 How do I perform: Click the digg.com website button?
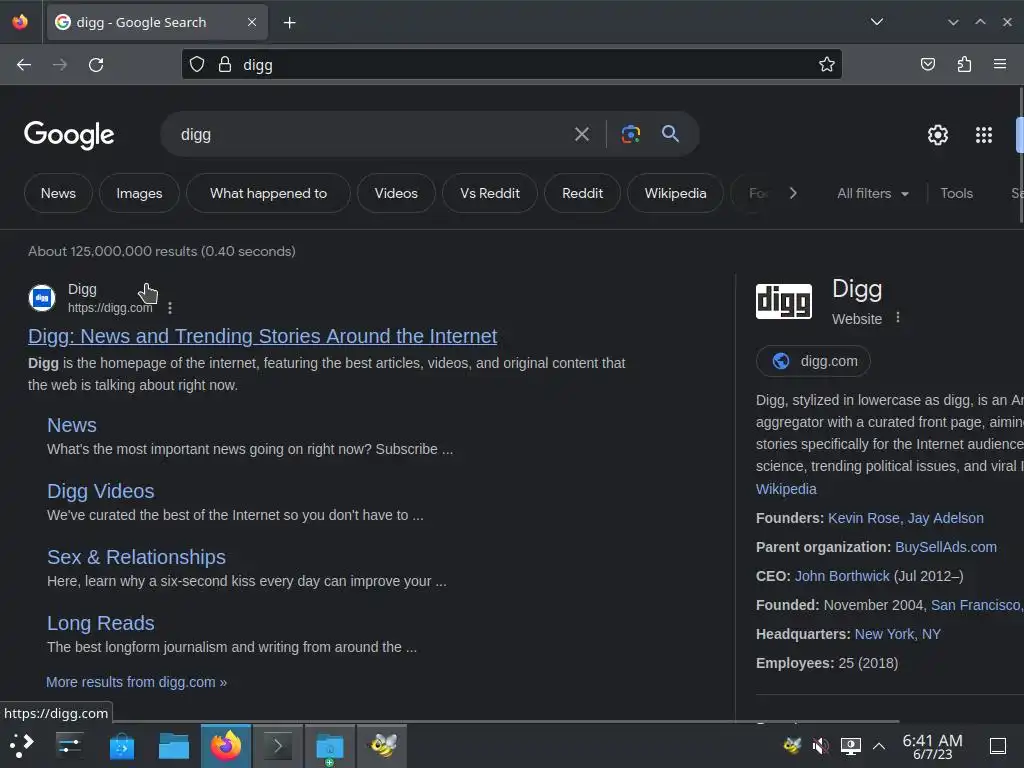[813, 361]
